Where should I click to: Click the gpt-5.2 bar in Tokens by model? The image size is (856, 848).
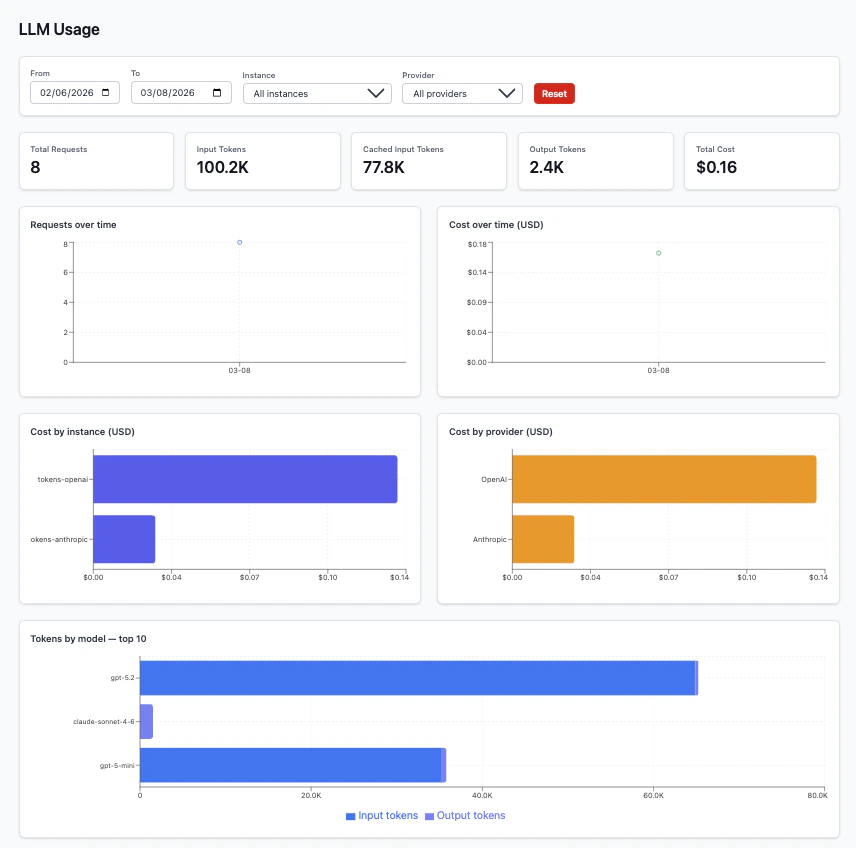point(419,677)
